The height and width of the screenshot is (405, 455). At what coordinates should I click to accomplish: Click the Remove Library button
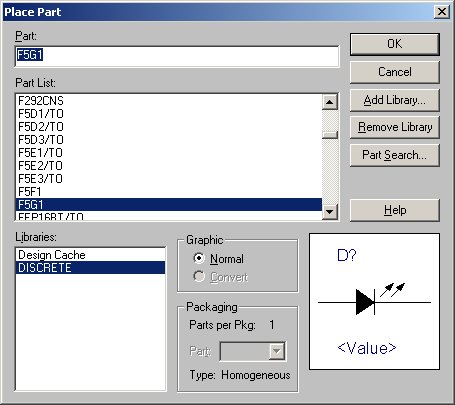(395, 127)
